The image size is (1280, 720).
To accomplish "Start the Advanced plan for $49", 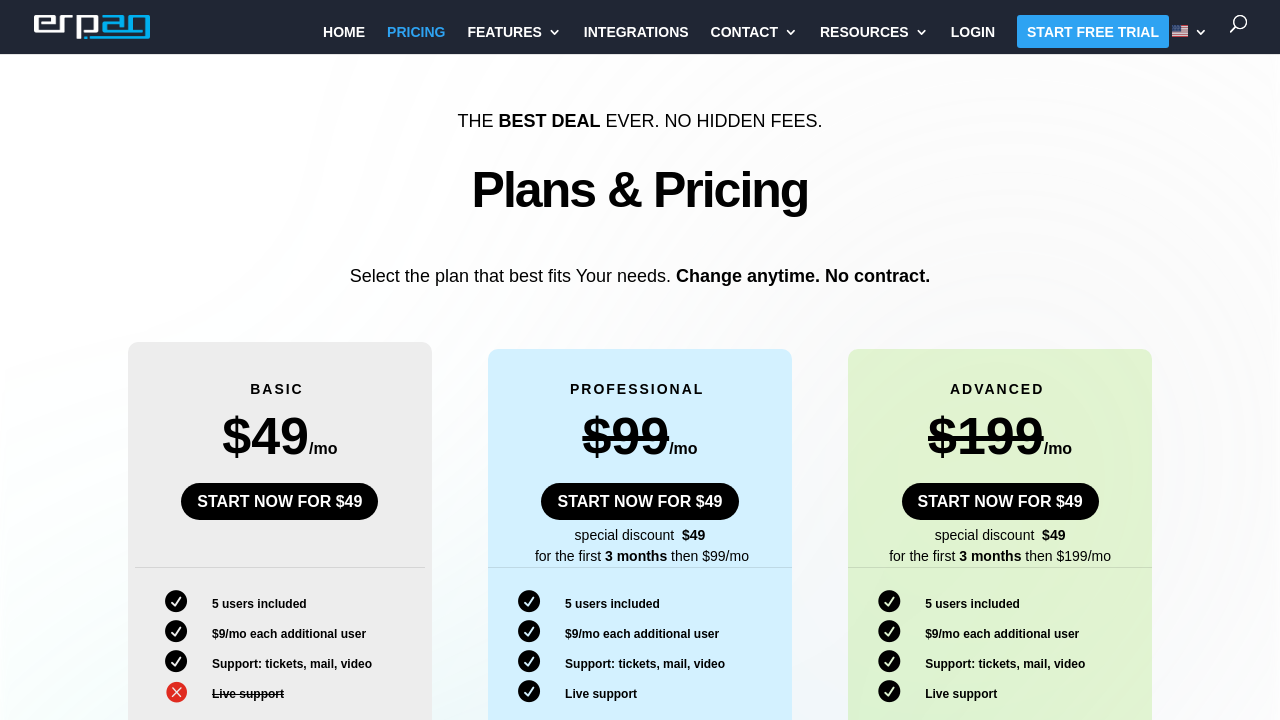I will pos(1000,502).
